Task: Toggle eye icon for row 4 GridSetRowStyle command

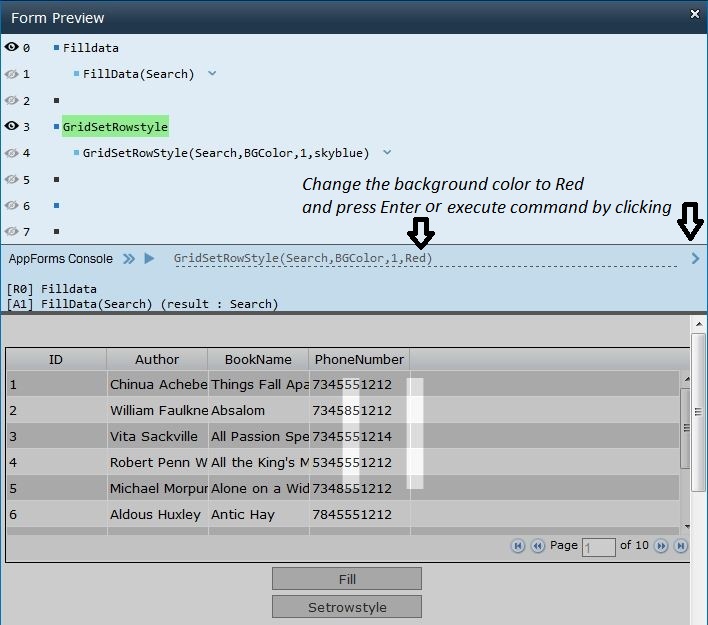Action: tap(11, 153)
